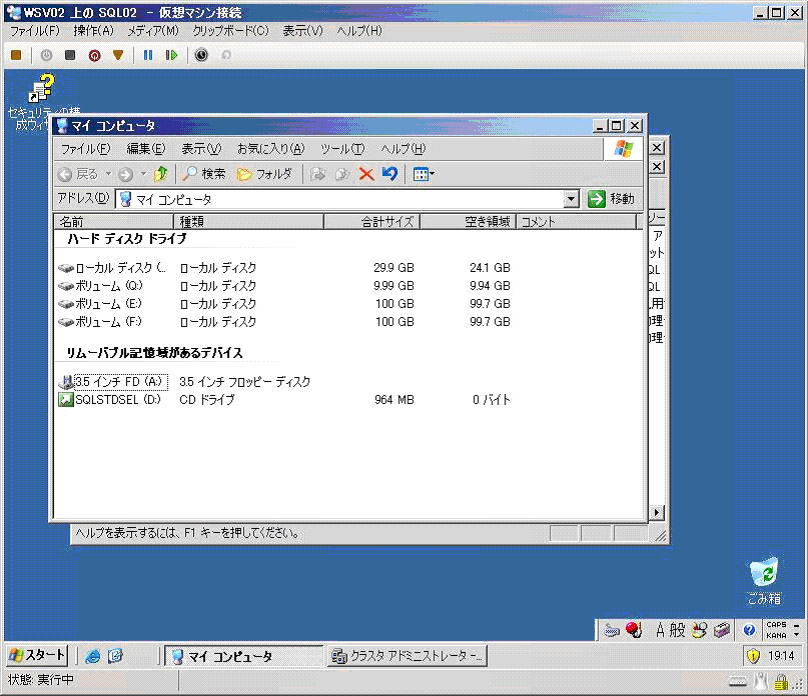The image size is (808, 696).
Task: Launch Internet Explorer from quick launch
Action: tap(93, 656)
